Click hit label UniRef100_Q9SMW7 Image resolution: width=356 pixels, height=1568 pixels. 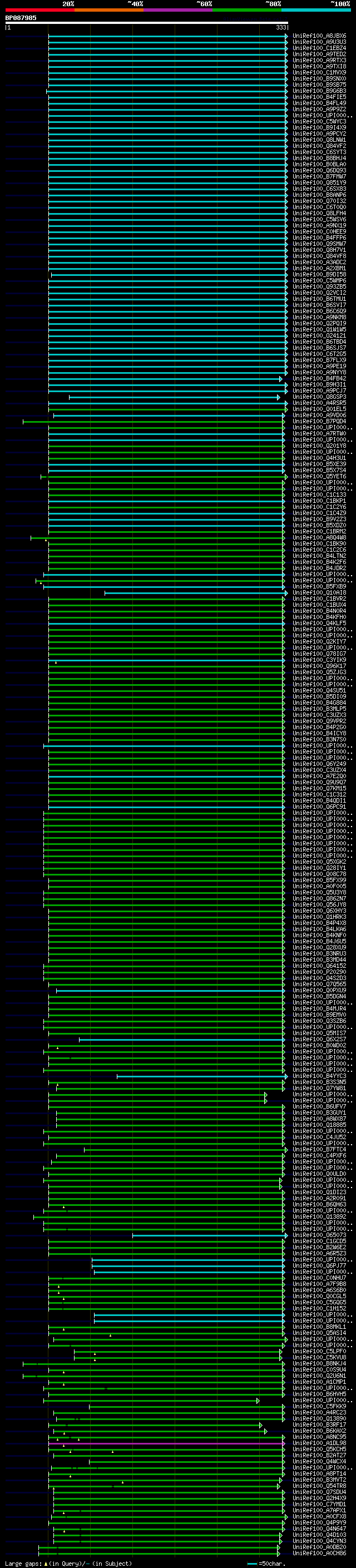click(x=319, y=244)
